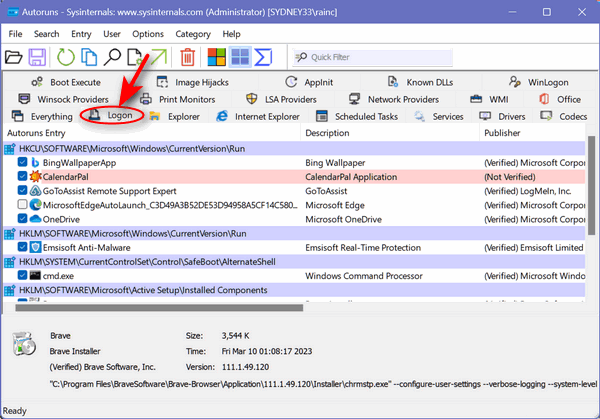This screenshot has height=419, width=600.
Task: Click the green Refresh icon
Action: click(65, 57)
